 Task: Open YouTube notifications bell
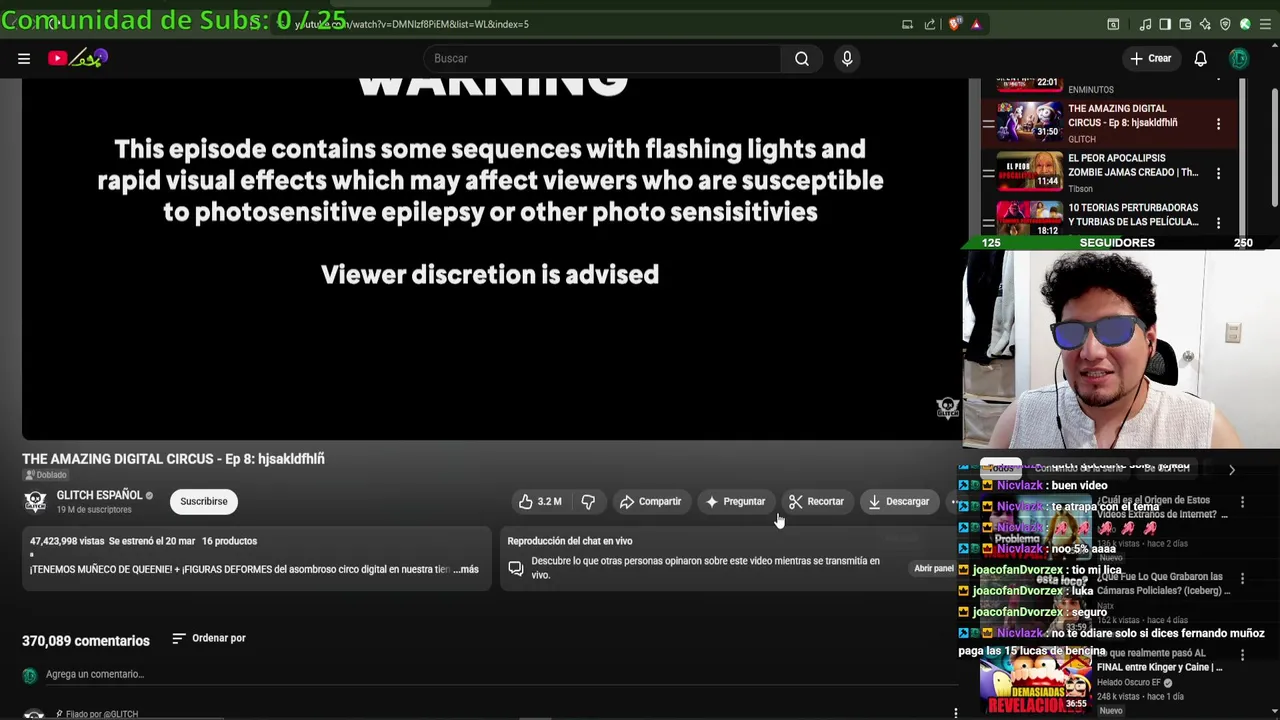(x=1200, y=59)
